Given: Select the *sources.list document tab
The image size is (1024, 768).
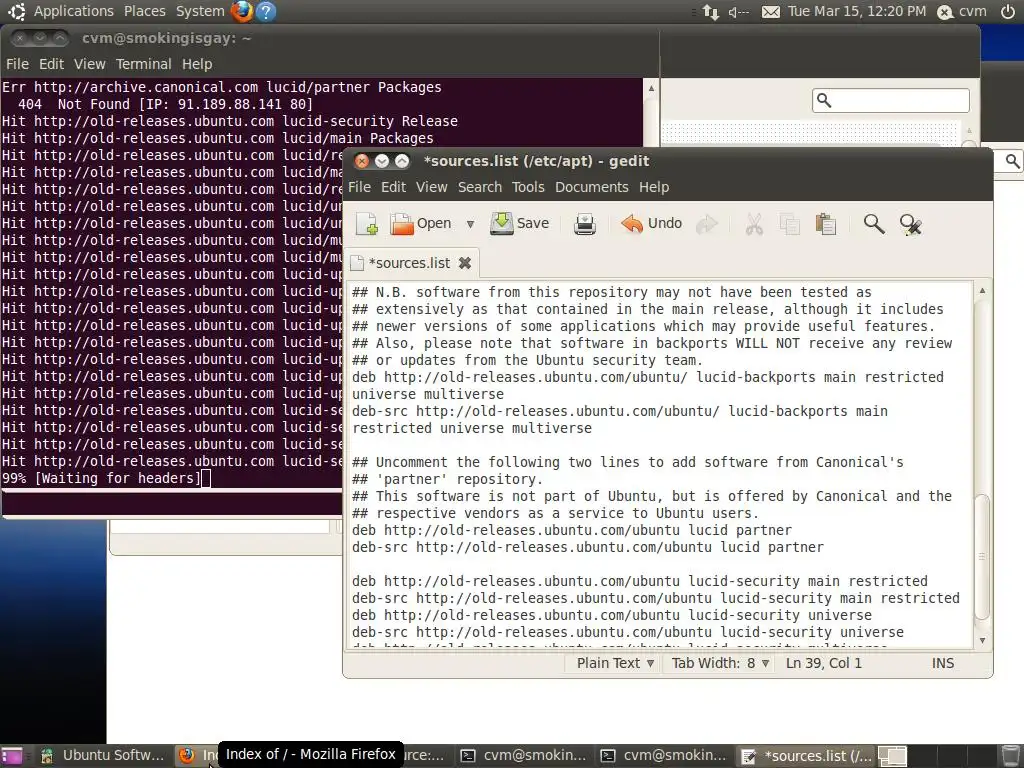Looking at the screenshot, I should (x=409, y=263).
